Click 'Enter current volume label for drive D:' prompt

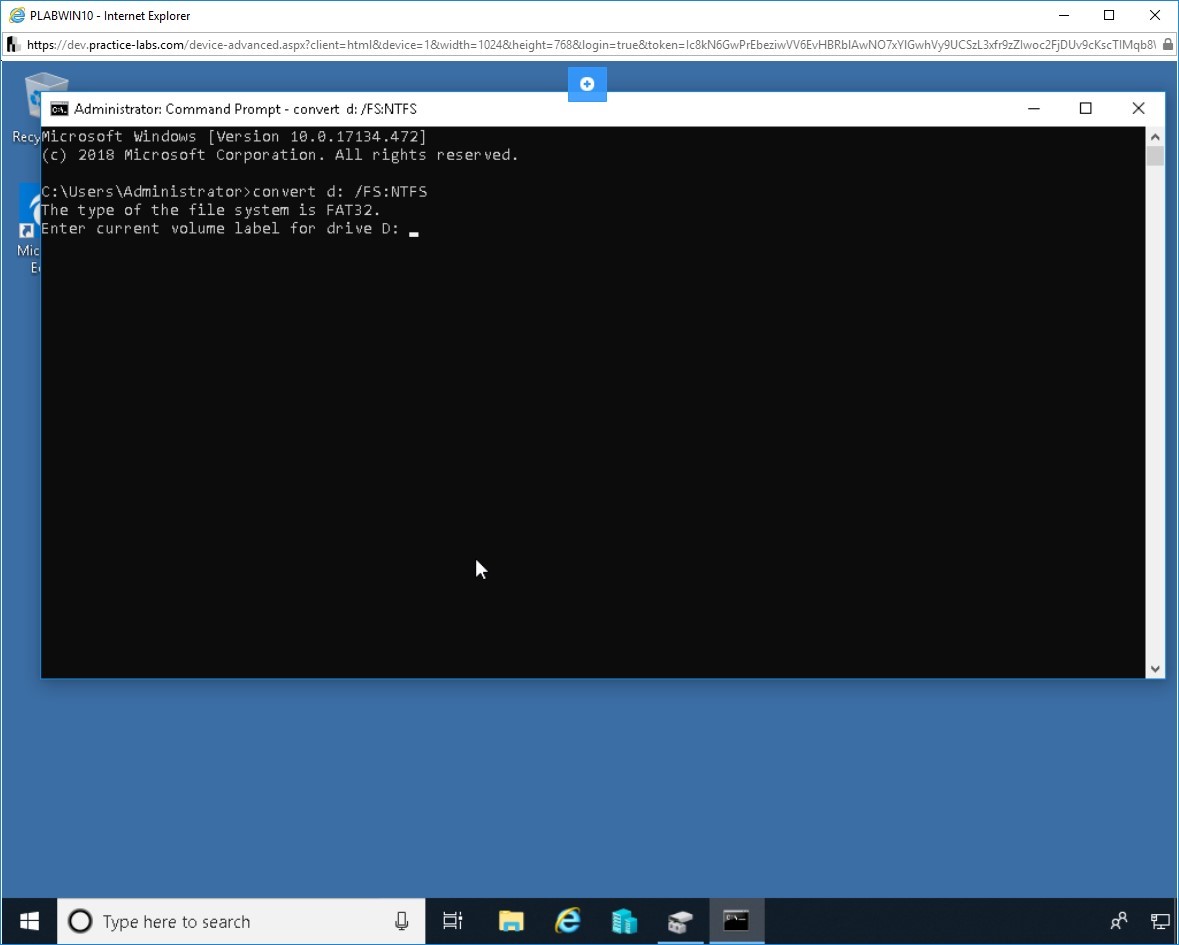tap(220, 229)
